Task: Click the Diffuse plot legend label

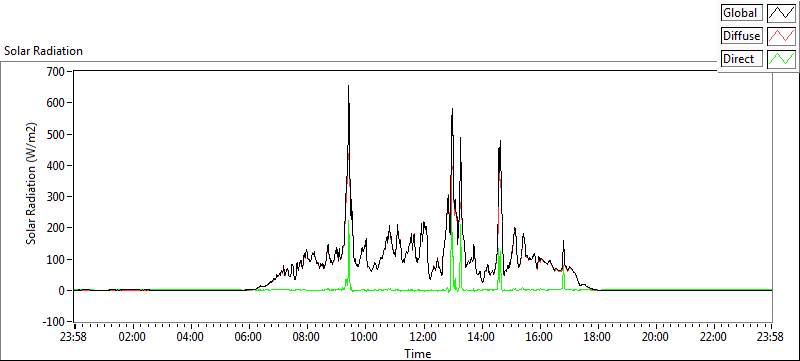Action: (742, 36)
